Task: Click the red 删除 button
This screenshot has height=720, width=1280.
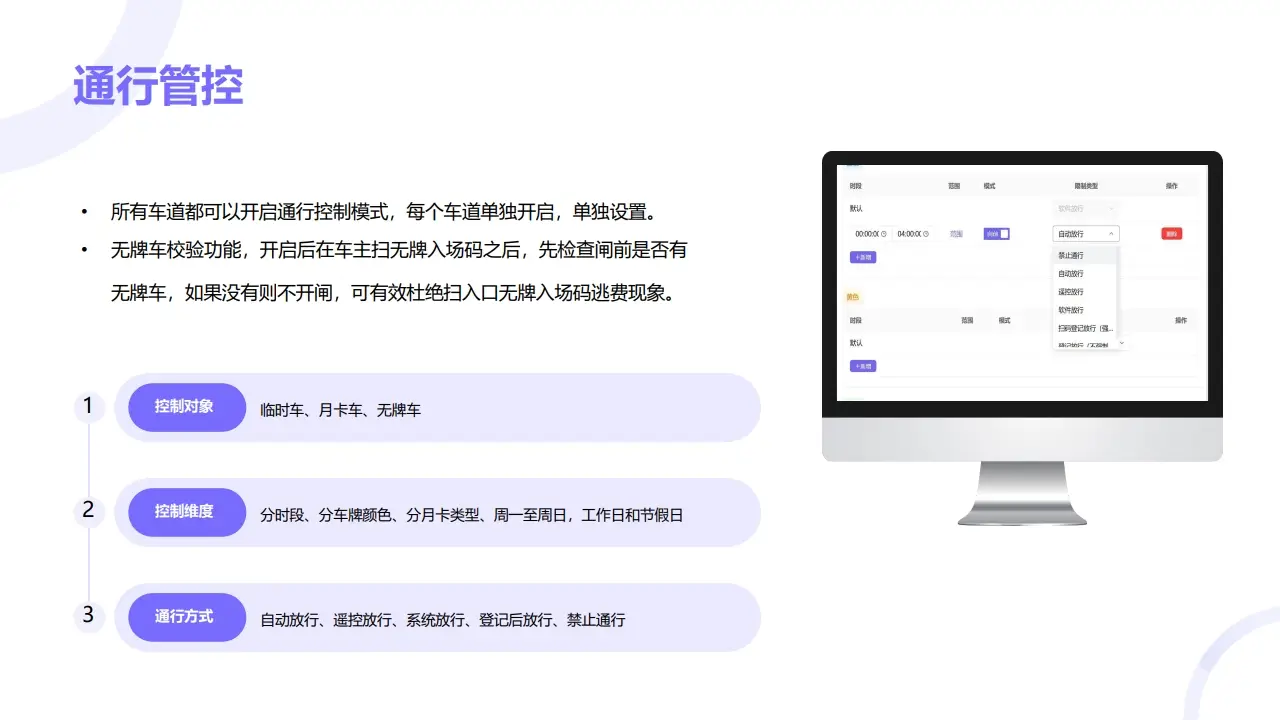Action: 1172,234
